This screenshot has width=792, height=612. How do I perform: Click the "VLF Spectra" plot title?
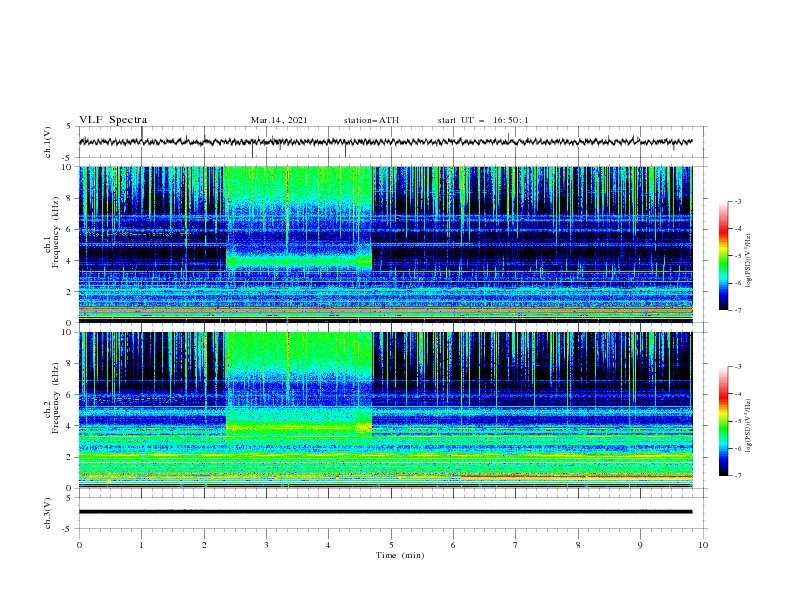point(113,120)
